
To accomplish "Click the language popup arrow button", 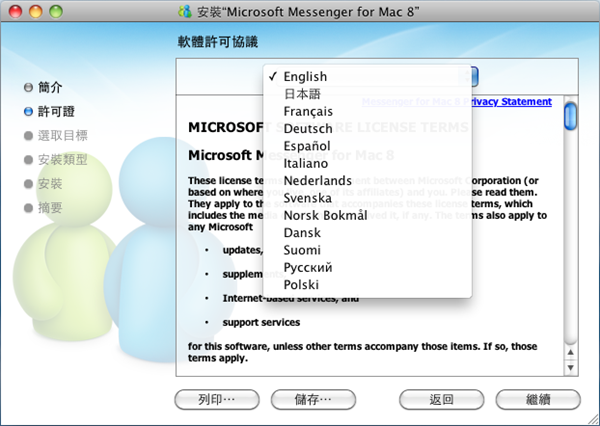I will point(475,77).
